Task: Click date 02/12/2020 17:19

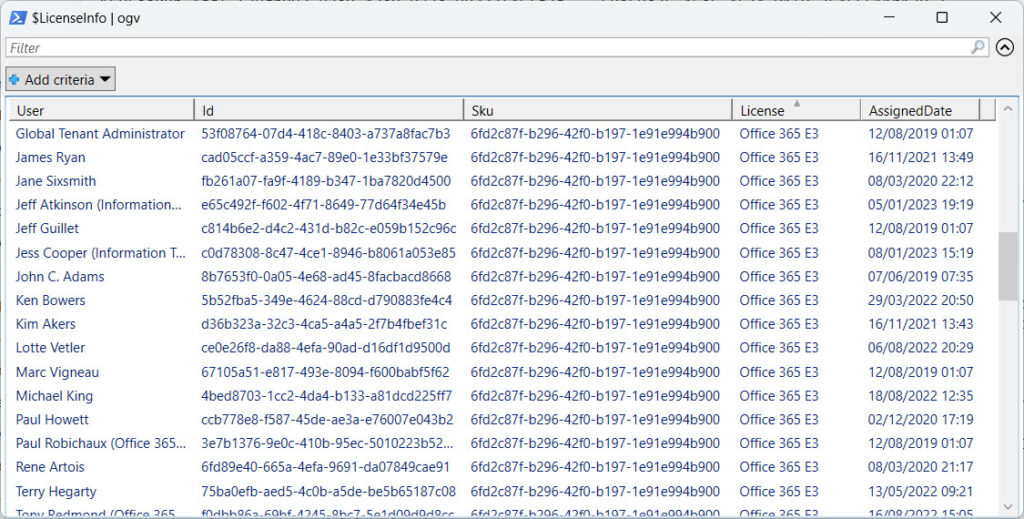Action: point(920,419)
